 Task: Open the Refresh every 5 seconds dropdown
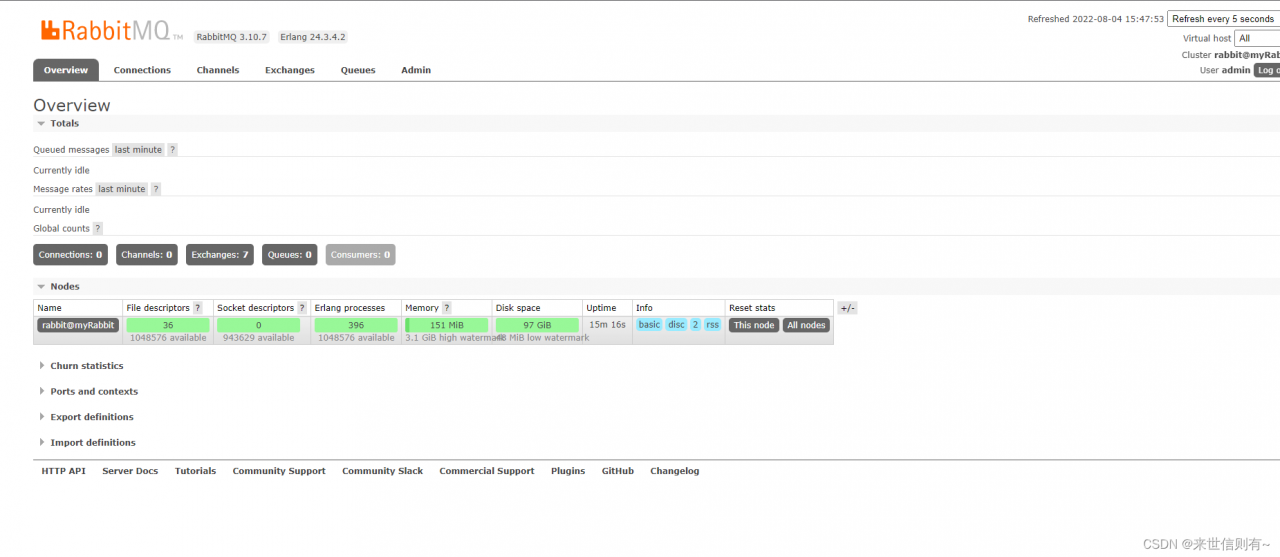click(x=1224, y=19)
